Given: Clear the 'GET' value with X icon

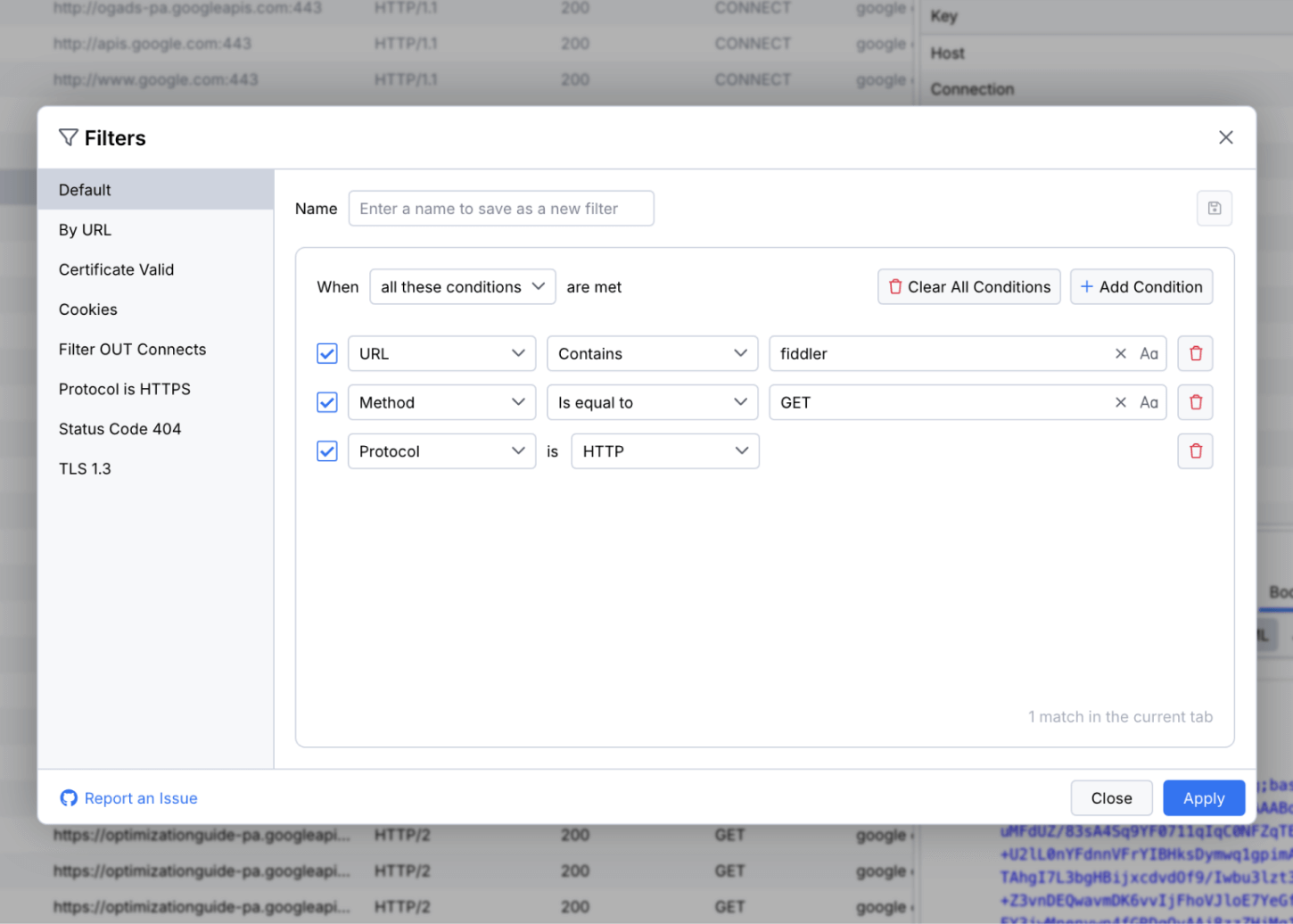Looking at the screenshot, I should click(x=1120, y=402).
